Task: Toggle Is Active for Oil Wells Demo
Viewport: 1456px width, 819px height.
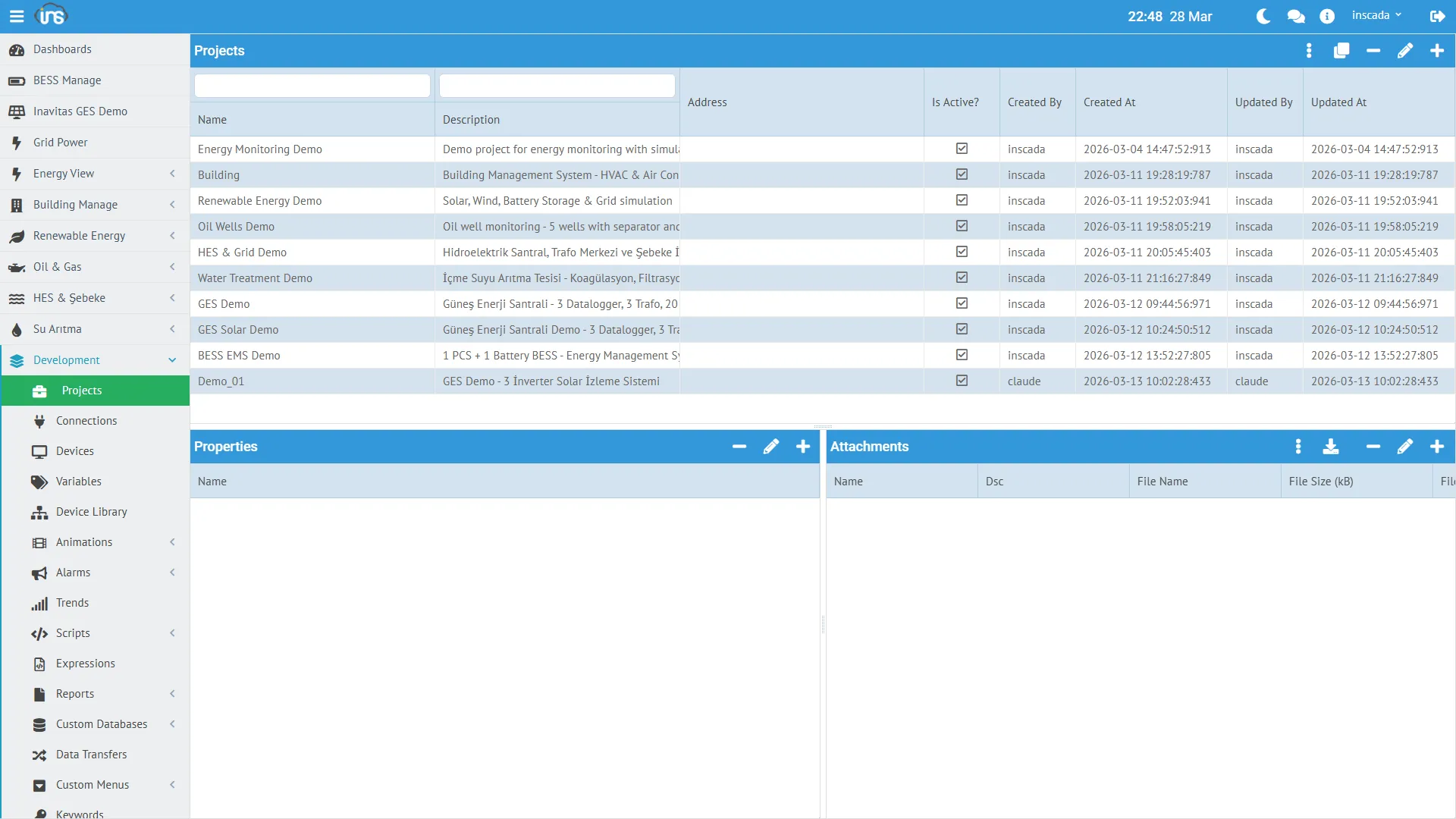Action: pyautogui.click(x=962, y=226)
